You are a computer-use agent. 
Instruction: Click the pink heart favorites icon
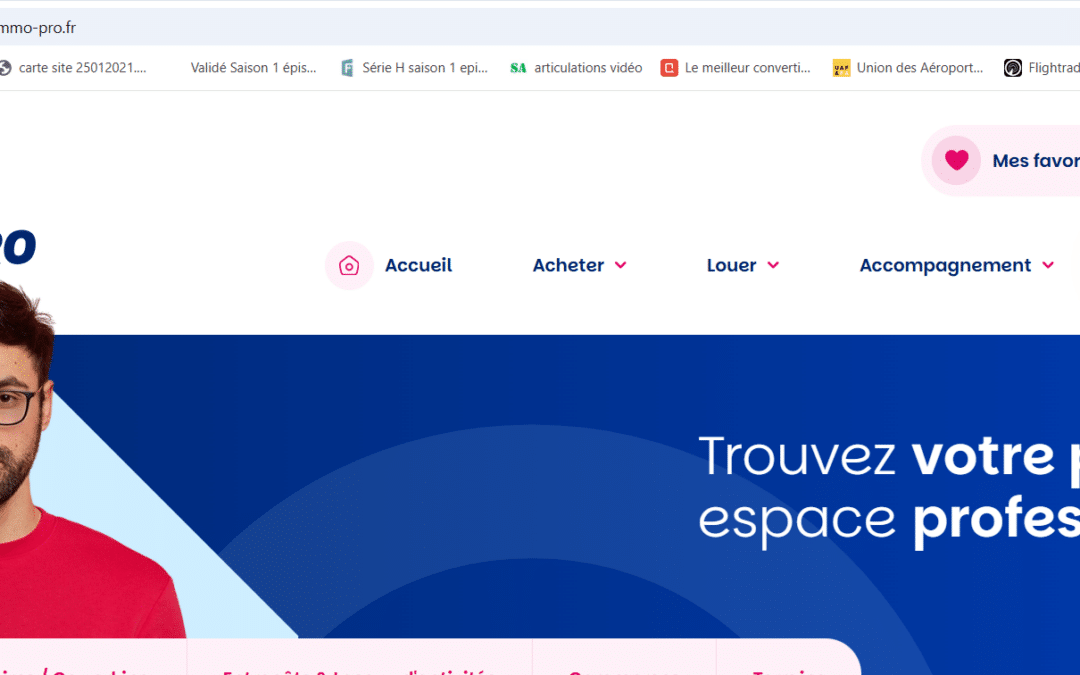click(956, 160)
